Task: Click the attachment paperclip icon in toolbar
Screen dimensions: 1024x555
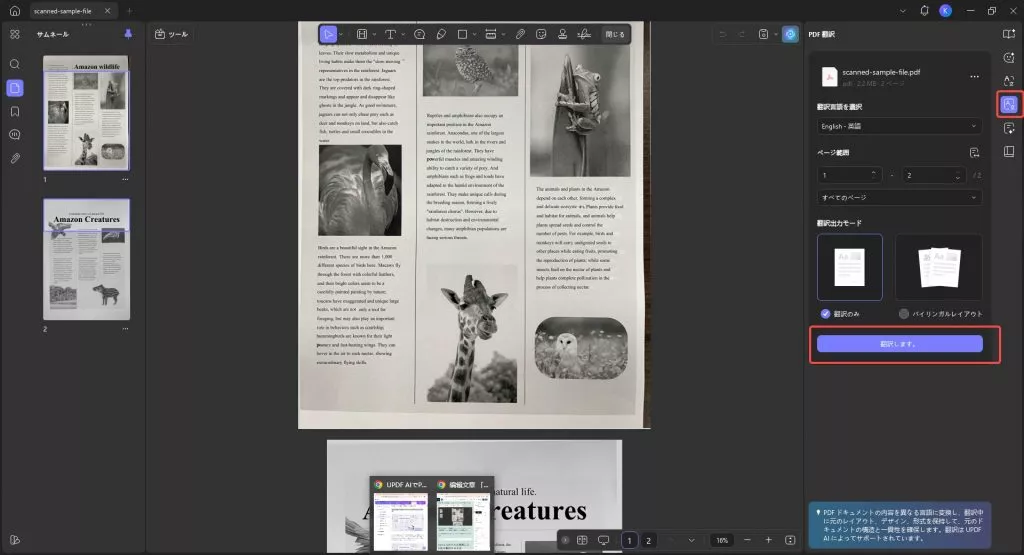Action: 520,34
